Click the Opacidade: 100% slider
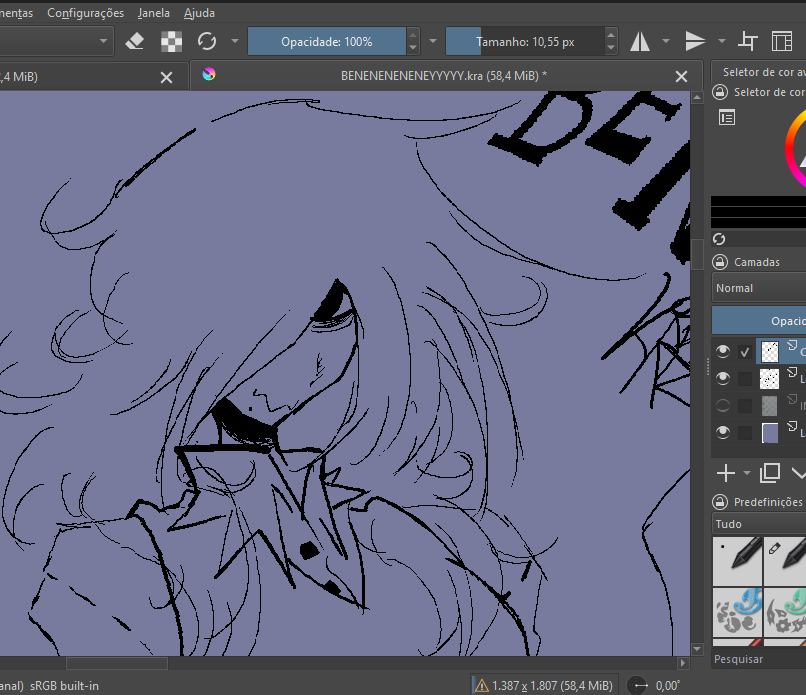The image size is (806, 695). [327, 41]
